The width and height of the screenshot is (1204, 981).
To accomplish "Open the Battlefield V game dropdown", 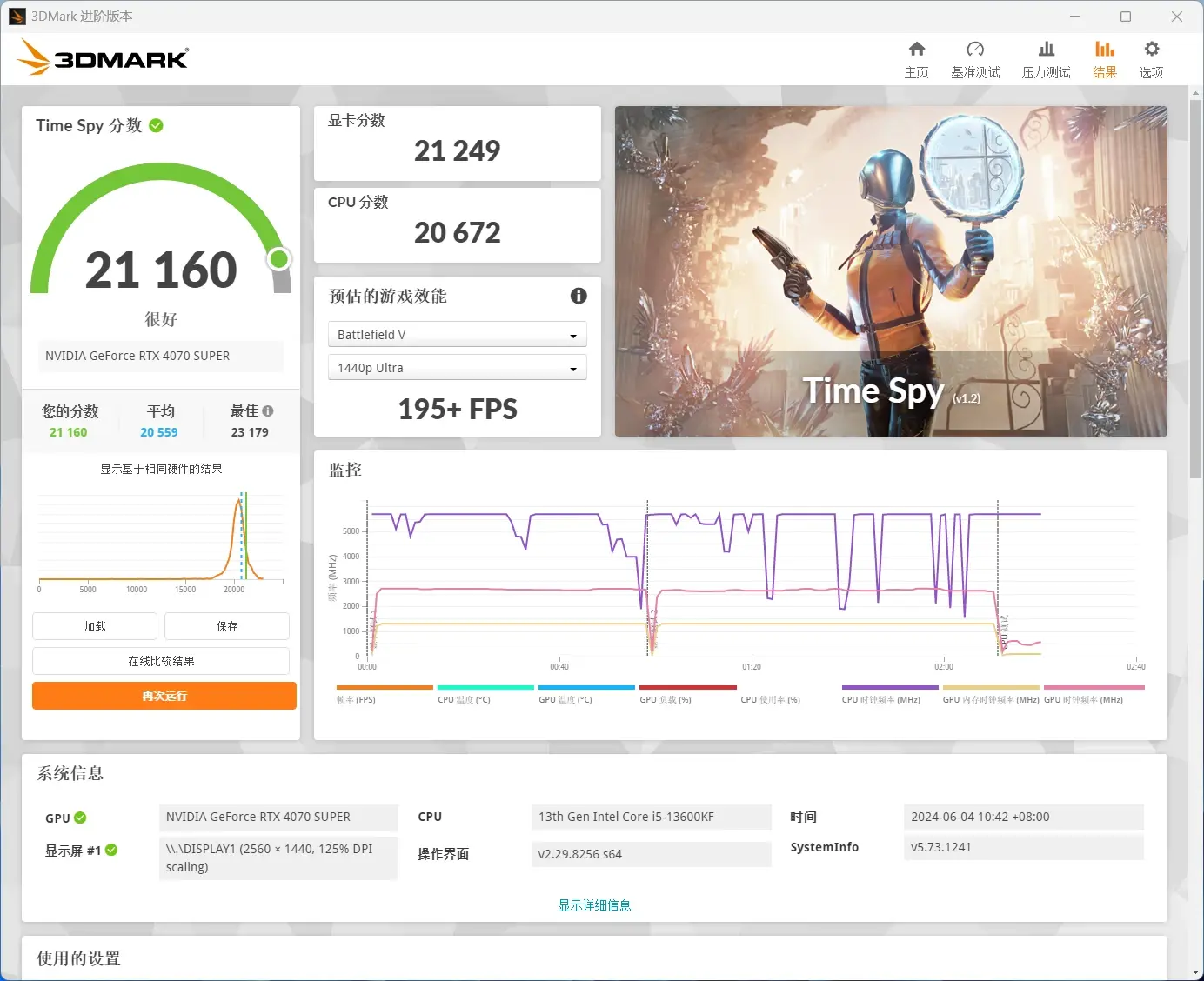I will click(x=458, y=335).
